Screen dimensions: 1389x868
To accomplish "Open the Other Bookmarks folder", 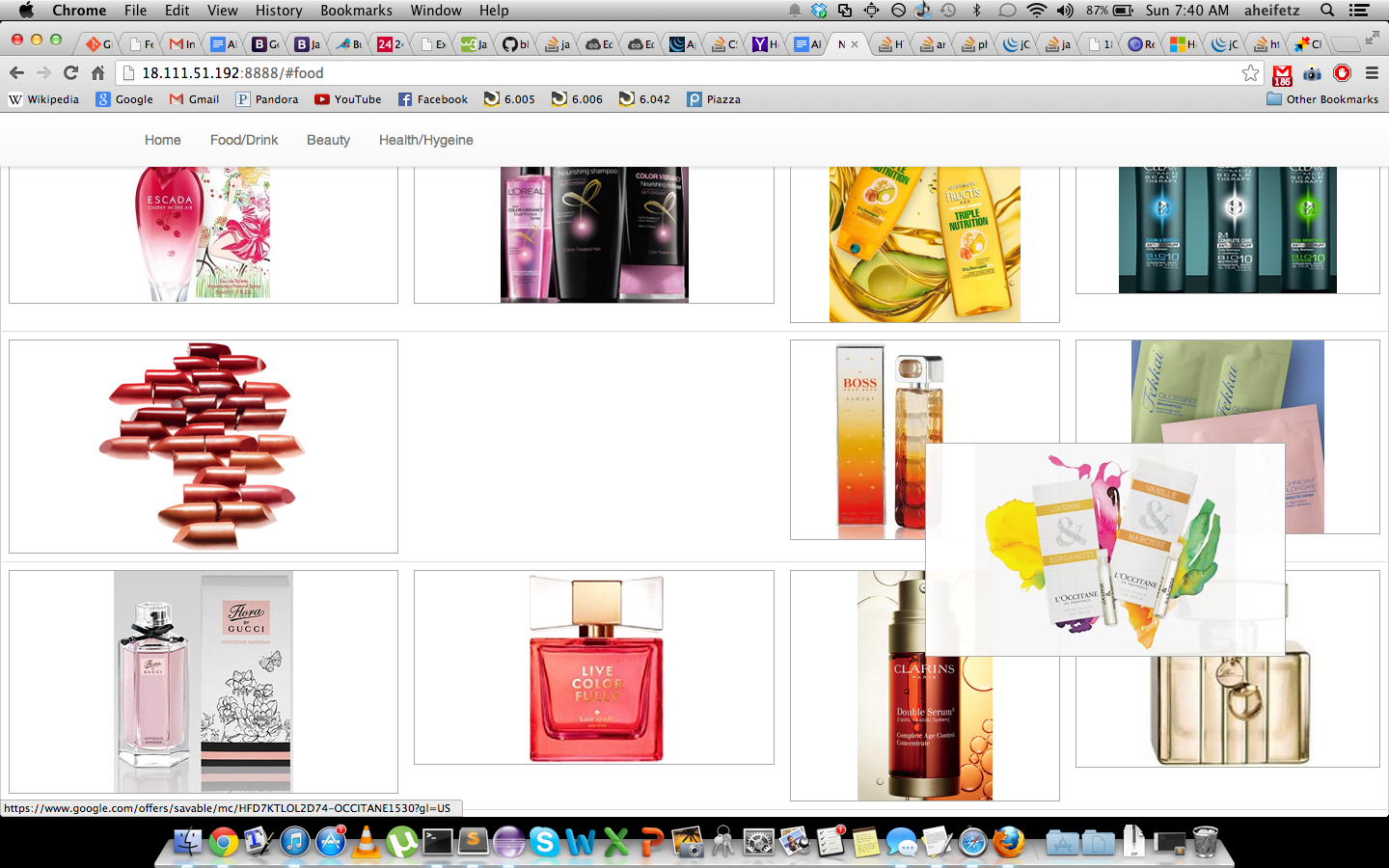I will [x=1322, y=99].
